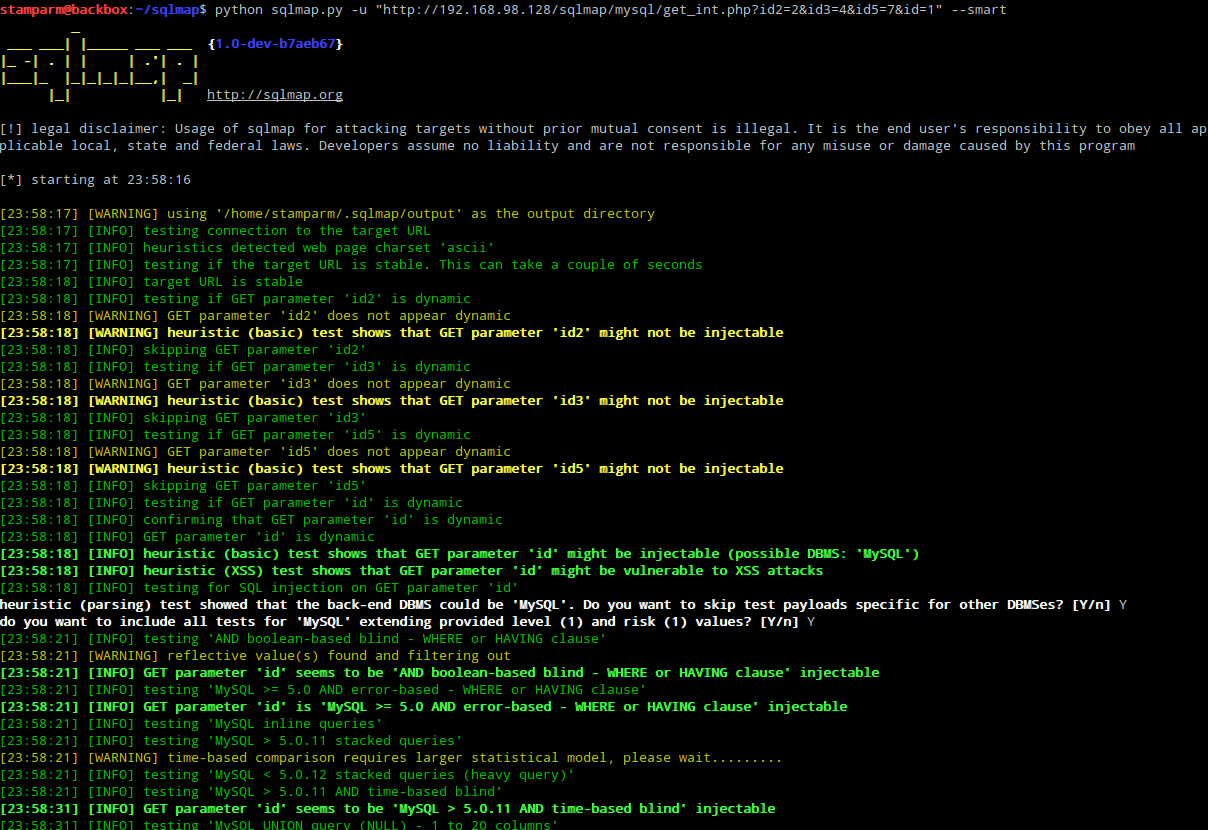The height and width of the screenshot is (830, 1208).
Task: Click the 'skipping GET parameter id2' line
Action: (x=183, y=350)
